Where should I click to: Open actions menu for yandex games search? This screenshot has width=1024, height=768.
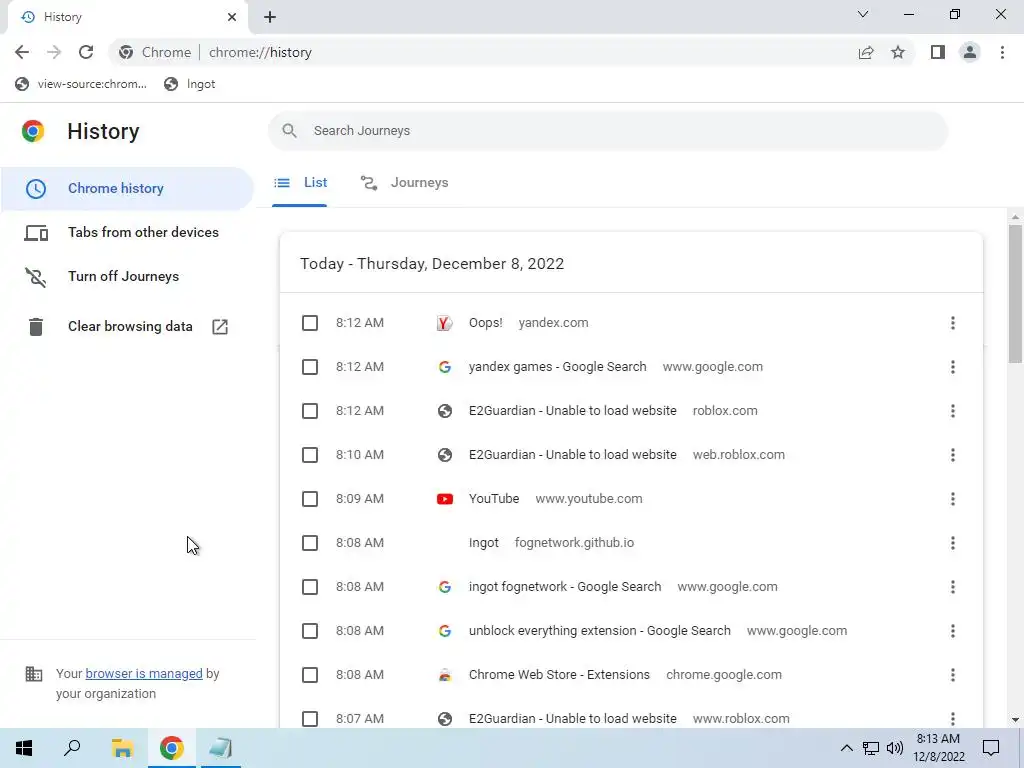[x=952, y=367]
